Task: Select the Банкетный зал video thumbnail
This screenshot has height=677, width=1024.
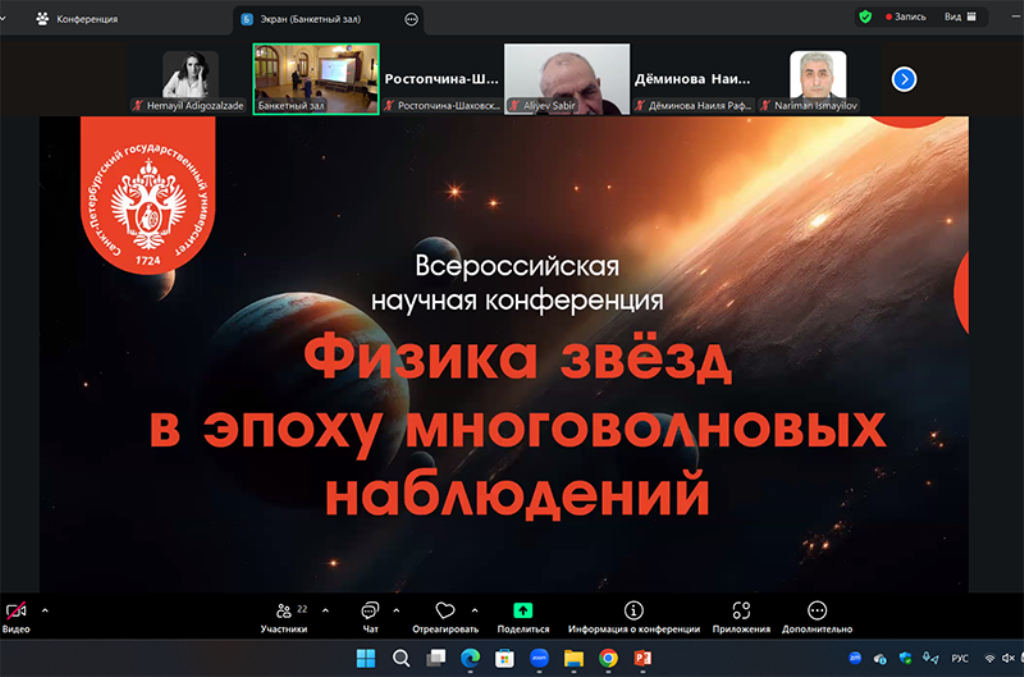Action: click(316, 79)
